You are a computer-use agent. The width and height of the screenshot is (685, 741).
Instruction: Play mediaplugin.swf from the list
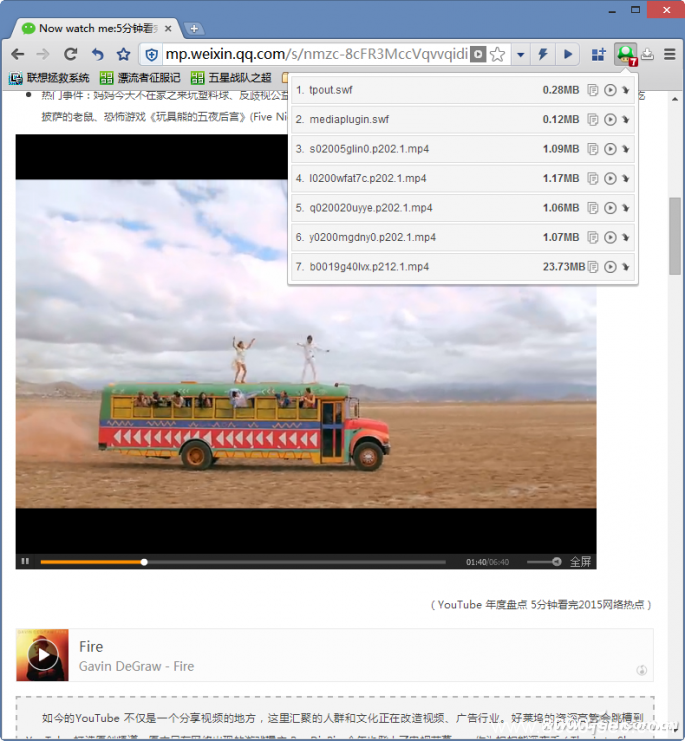coord(610,120)
